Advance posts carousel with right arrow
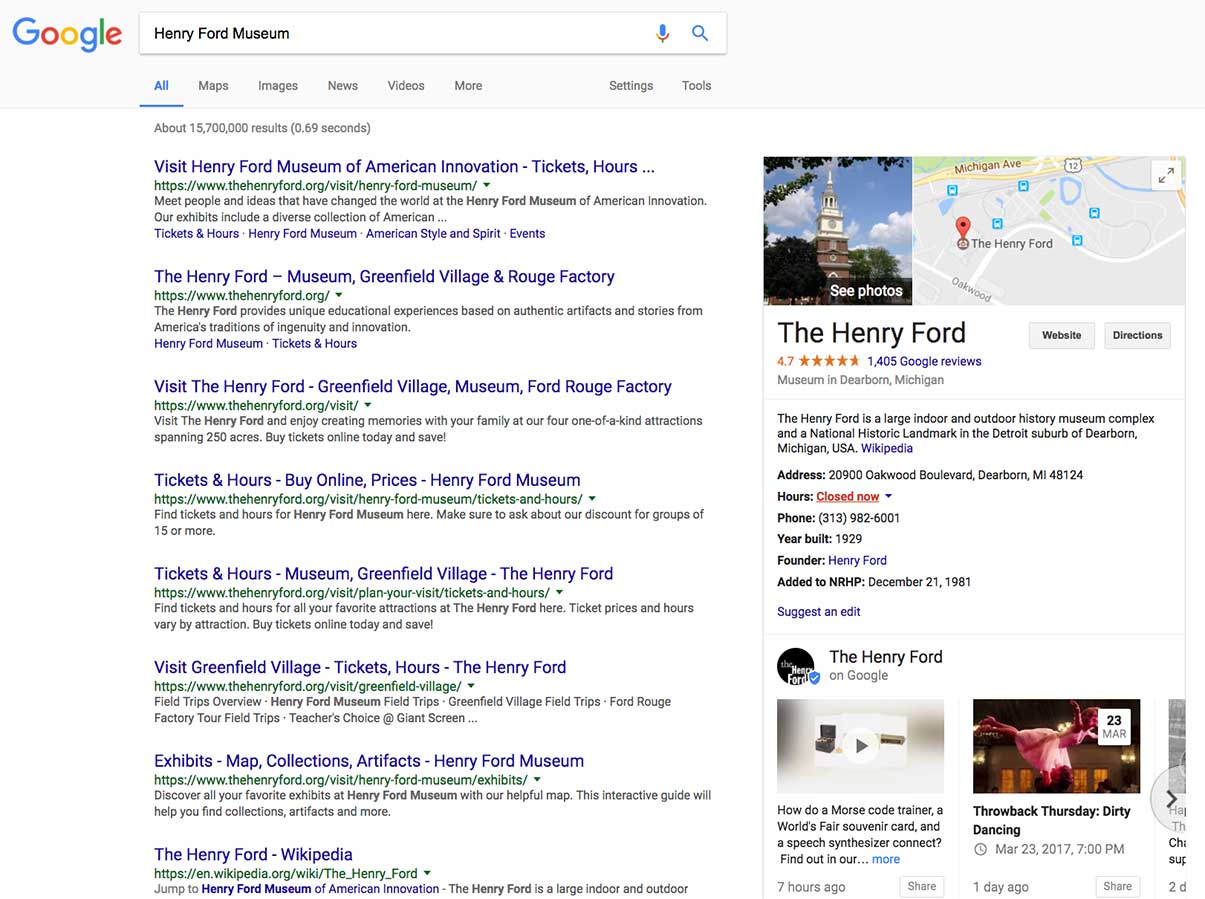This screenshot has width=1205, height=899. 1171,799
